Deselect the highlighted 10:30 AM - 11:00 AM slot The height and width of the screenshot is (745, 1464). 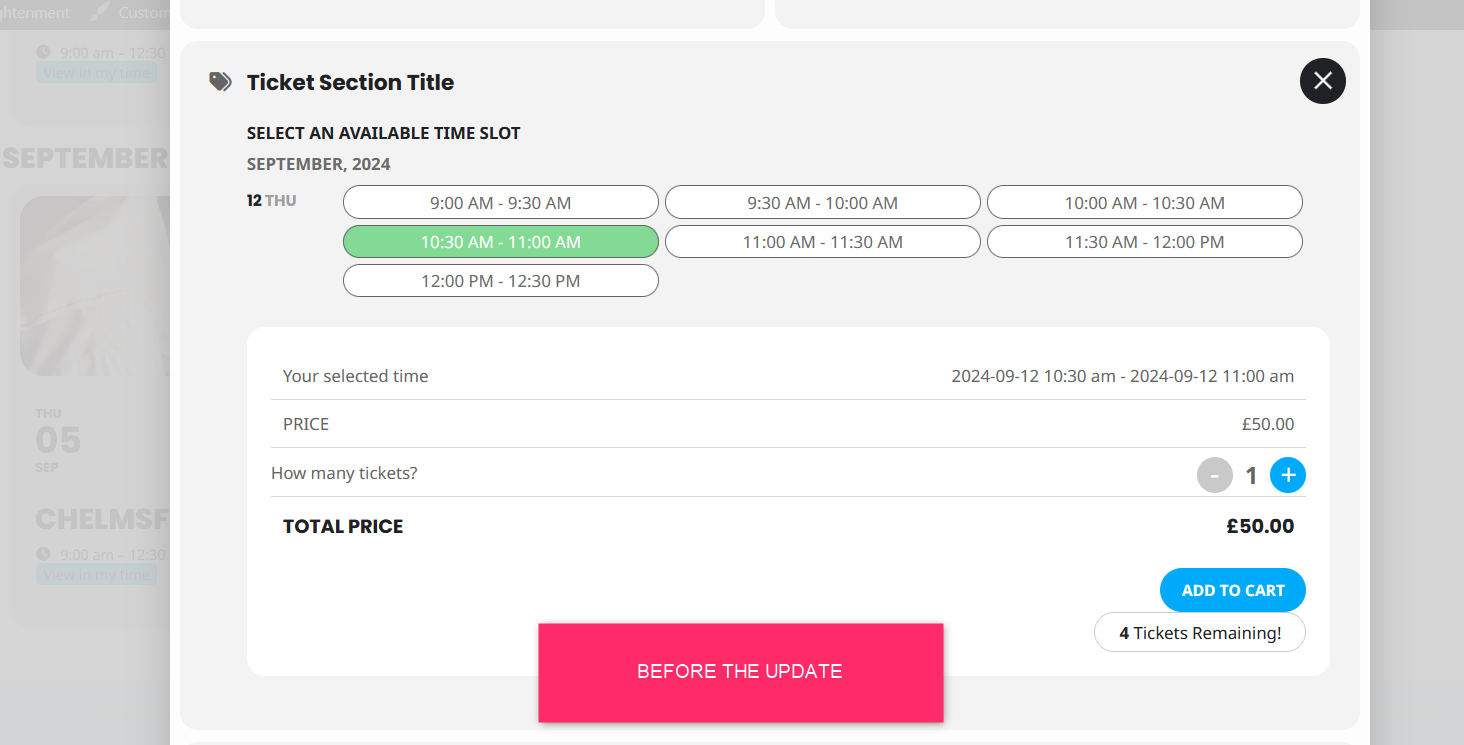coord(501,241)
